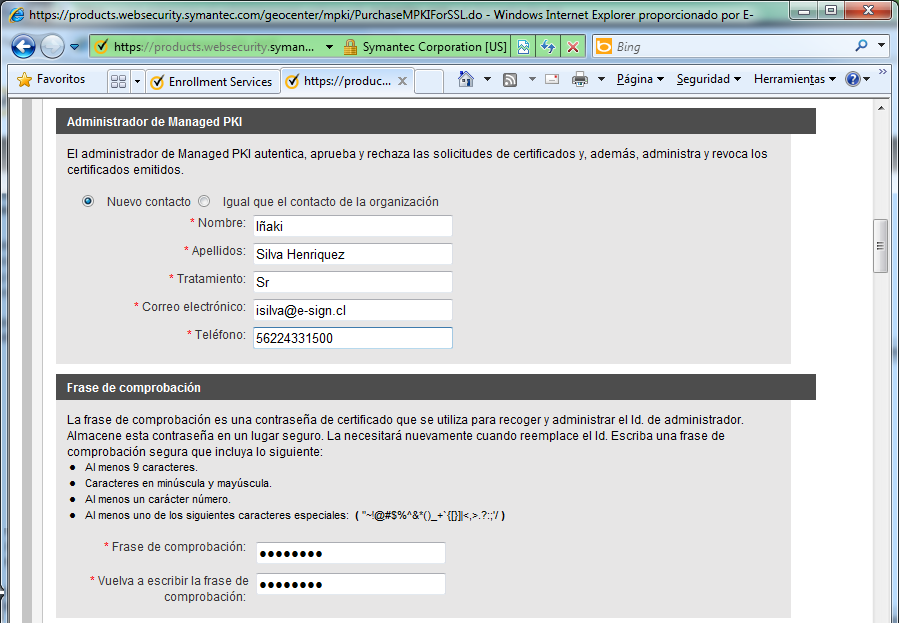Expand the Seguridad dropdown menu
Screen dimensions: 899x623
click(x=708, y=80)
